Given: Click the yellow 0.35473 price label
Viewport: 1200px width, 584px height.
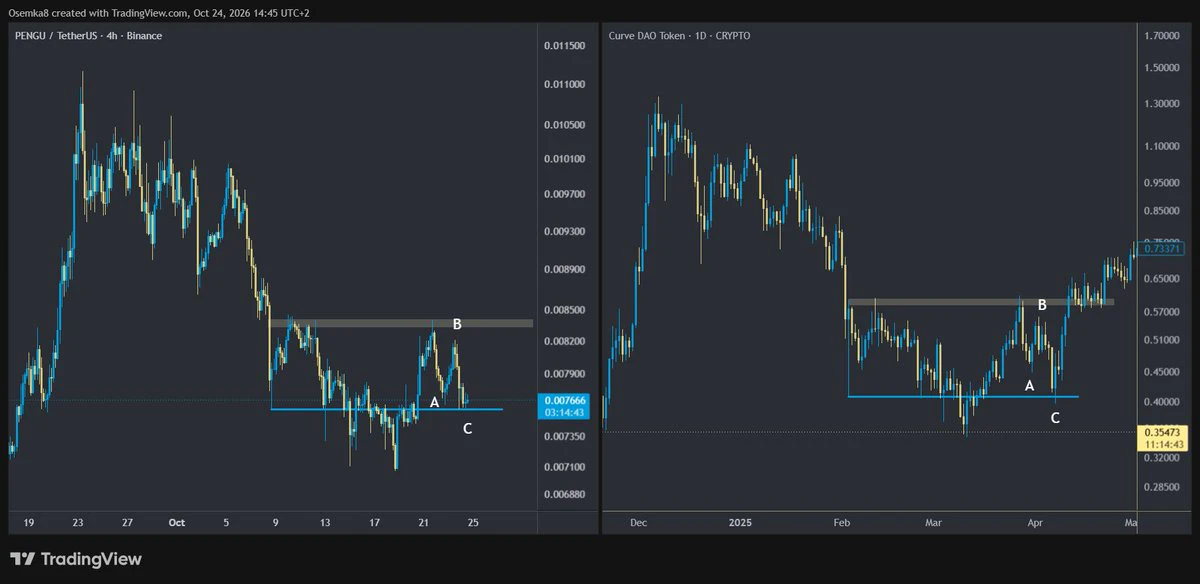Looking at the screenshot, I should point(1162,437).
